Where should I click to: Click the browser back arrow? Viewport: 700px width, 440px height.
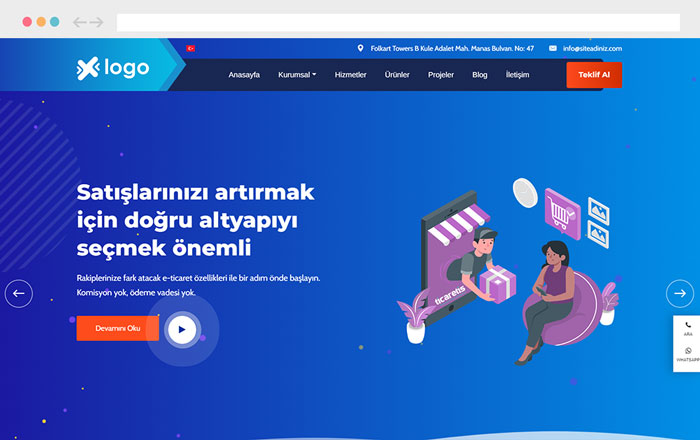[x=79, y=22]
